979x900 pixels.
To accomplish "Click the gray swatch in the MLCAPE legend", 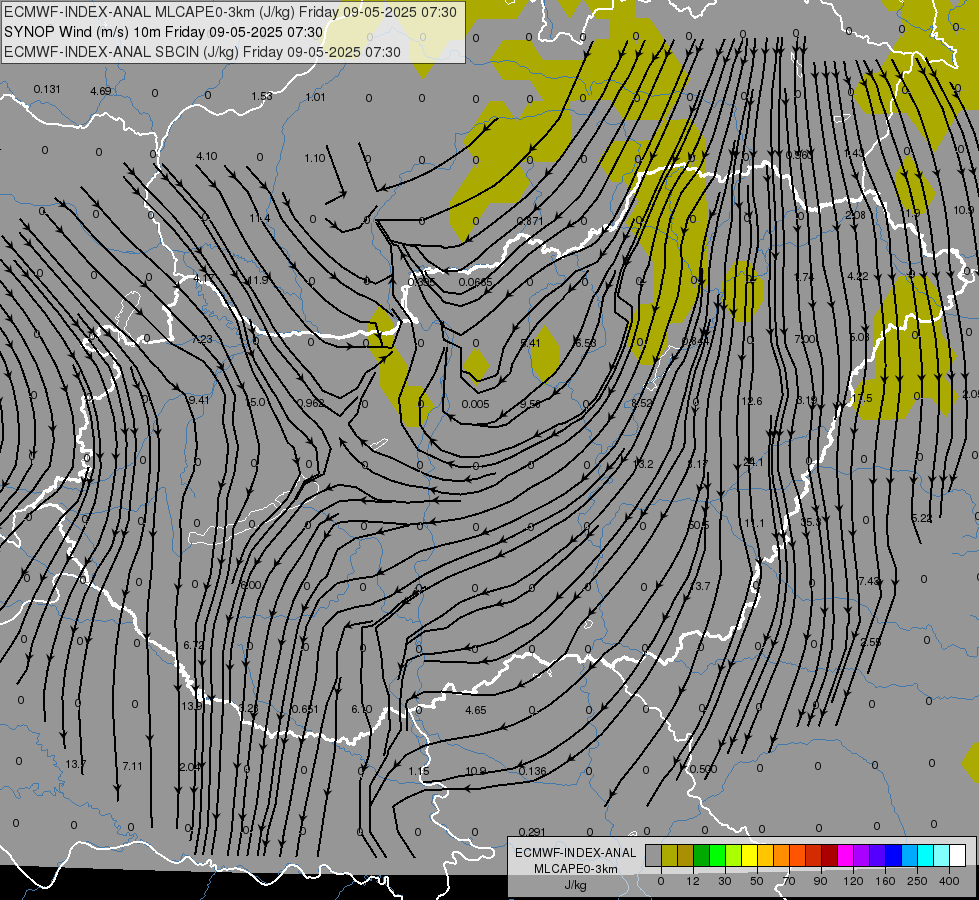I will click(654, 855).
